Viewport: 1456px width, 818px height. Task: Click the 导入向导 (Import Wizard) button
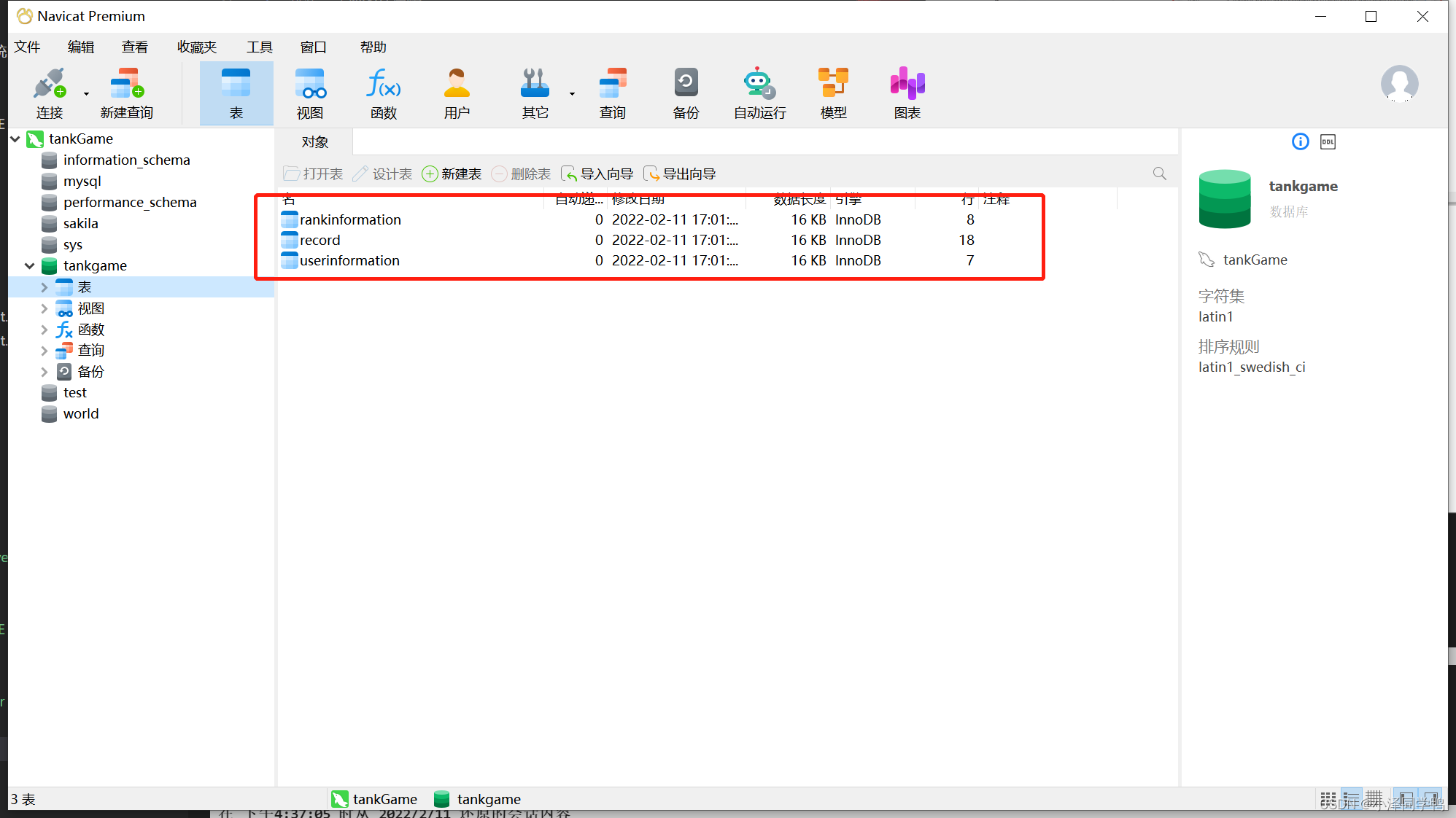click(x=597, y=174)
